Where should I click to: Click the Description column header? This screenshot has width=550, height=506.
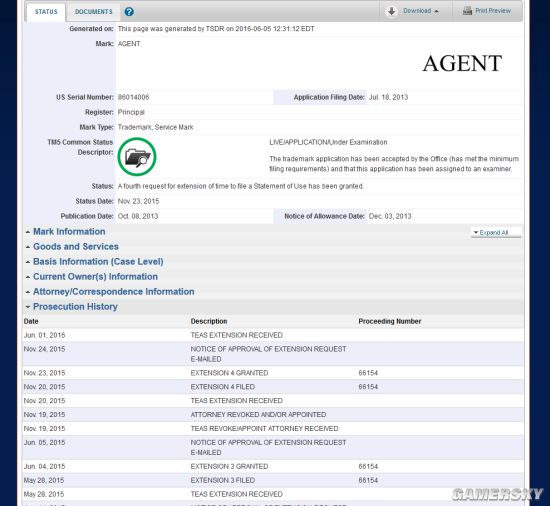(x=209, y=321)
